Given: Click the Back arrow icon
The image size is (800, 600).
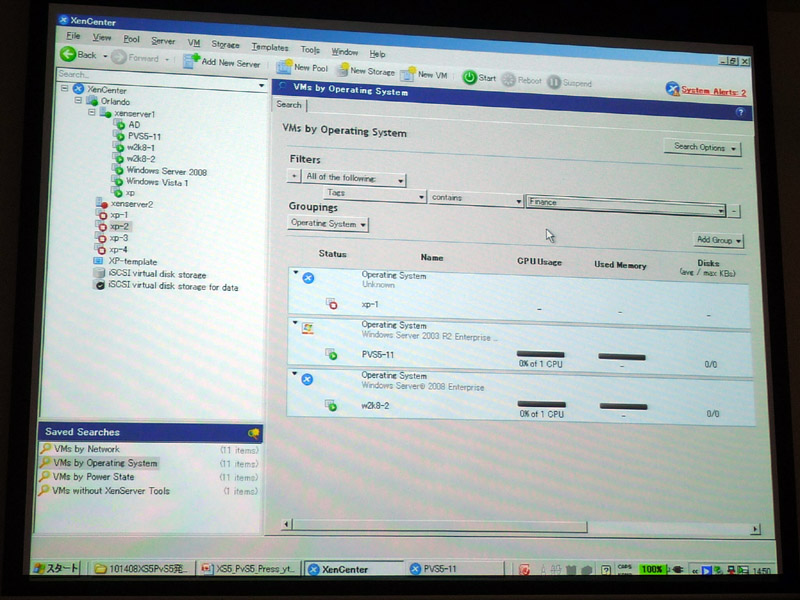Looking at the screenshot, I should pyautogui.click(x=67, y=54).
